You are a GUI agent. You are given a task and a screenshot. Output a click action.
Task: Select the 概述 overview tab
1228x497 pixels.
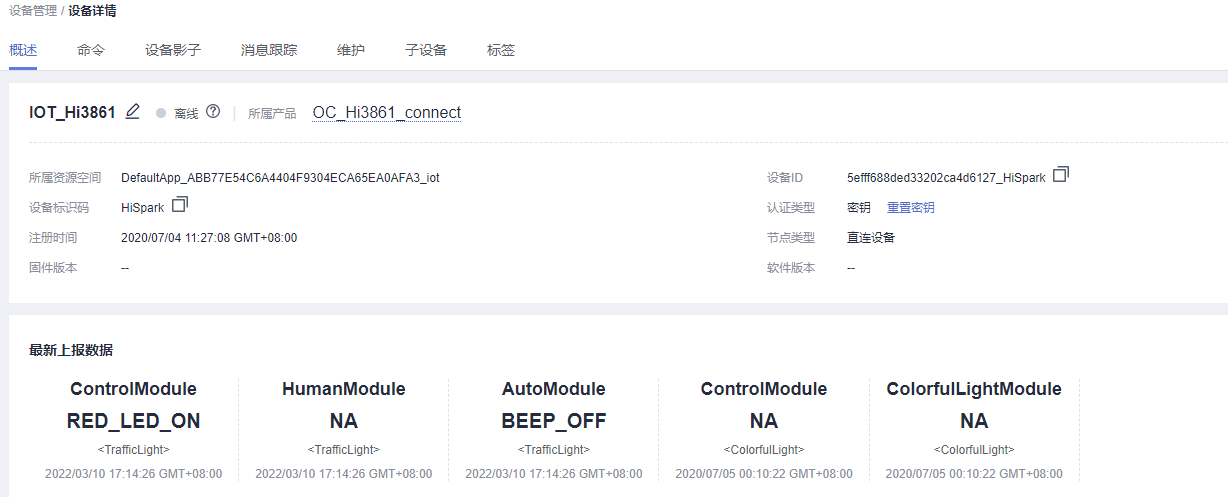23,50
